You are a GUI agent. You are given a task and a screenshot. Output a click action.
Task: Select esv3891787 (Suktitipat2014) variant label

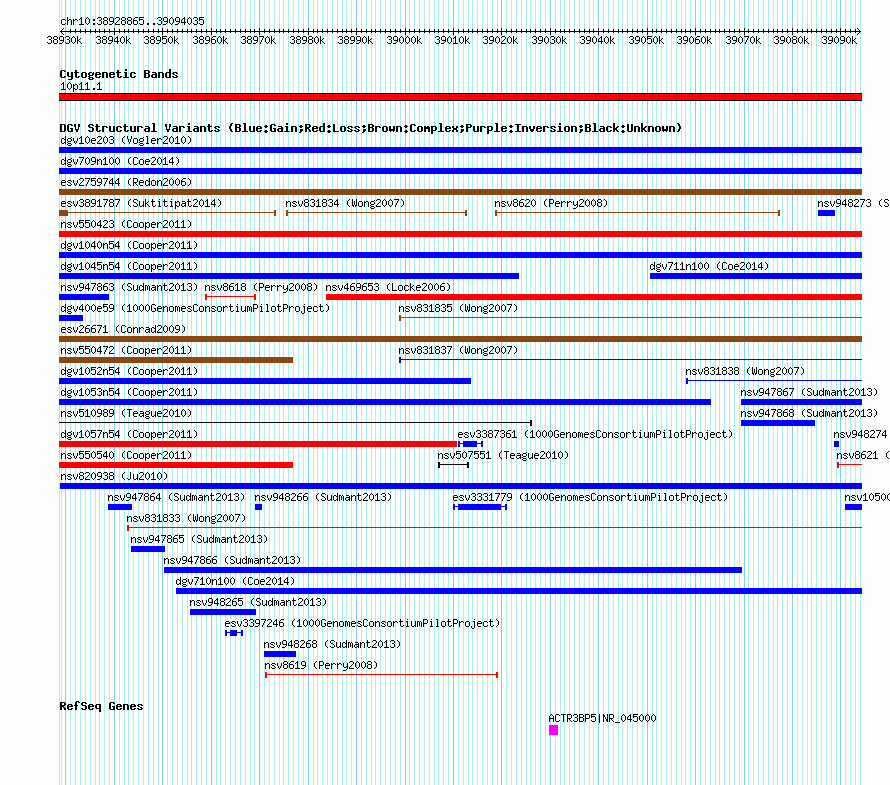pyautogui.click(x=141, y=203)
